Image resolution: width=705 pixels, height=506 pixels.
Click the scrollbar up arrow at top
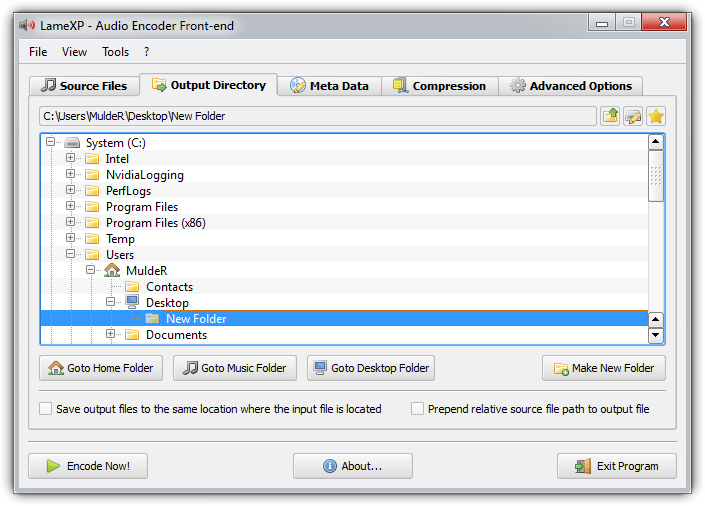(x=656, y=142)
